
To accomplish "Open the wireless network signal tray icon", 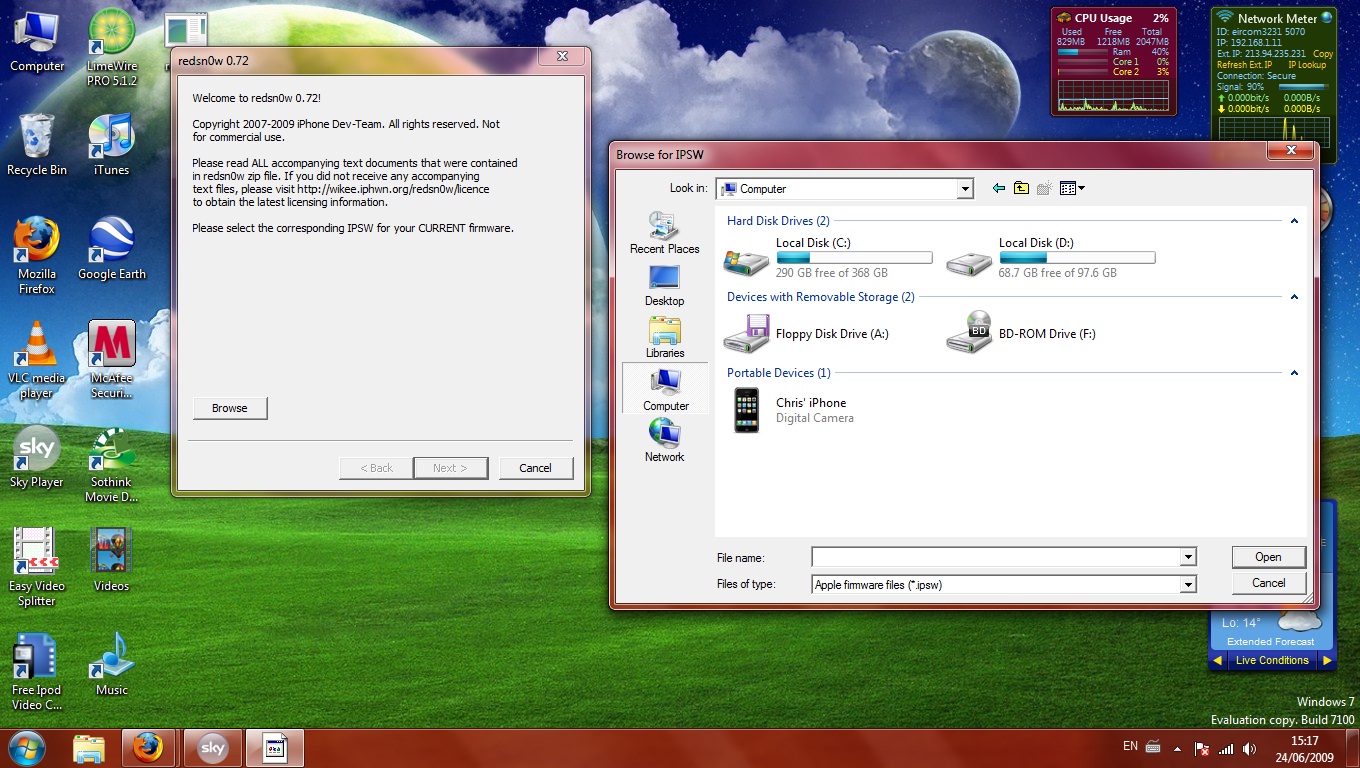I will (x=1226, y=748).
